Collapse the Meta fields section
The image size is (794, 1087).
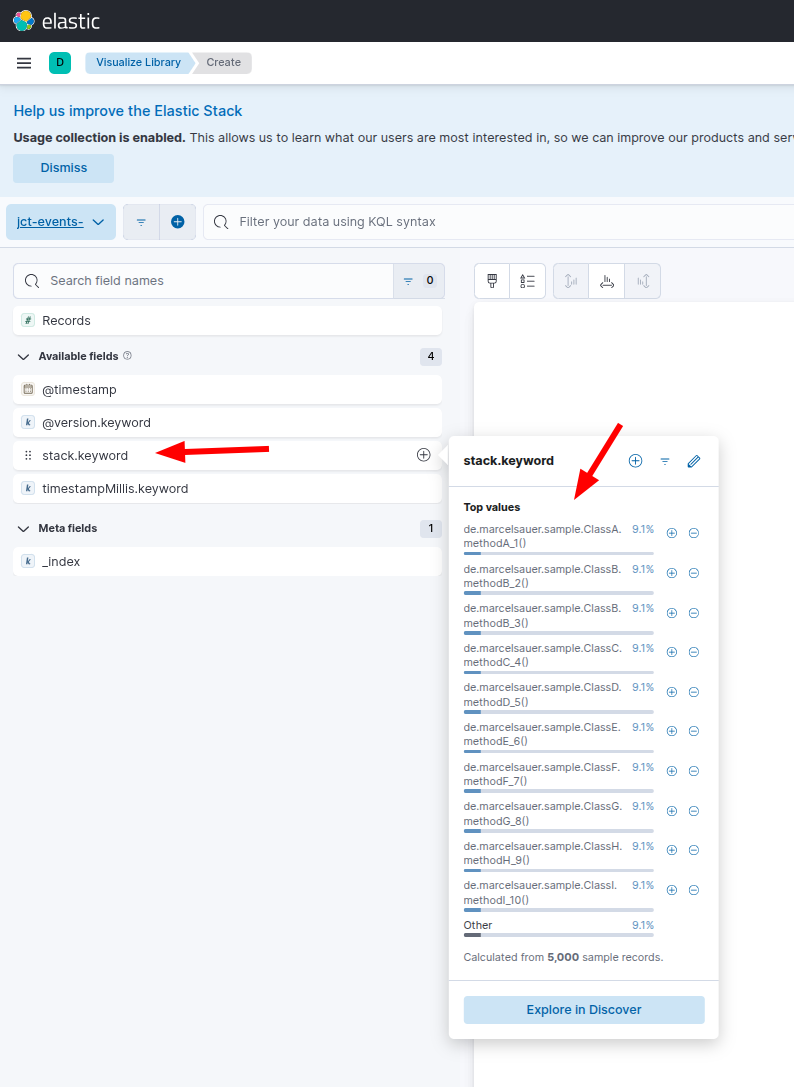[x=24, y=529]
